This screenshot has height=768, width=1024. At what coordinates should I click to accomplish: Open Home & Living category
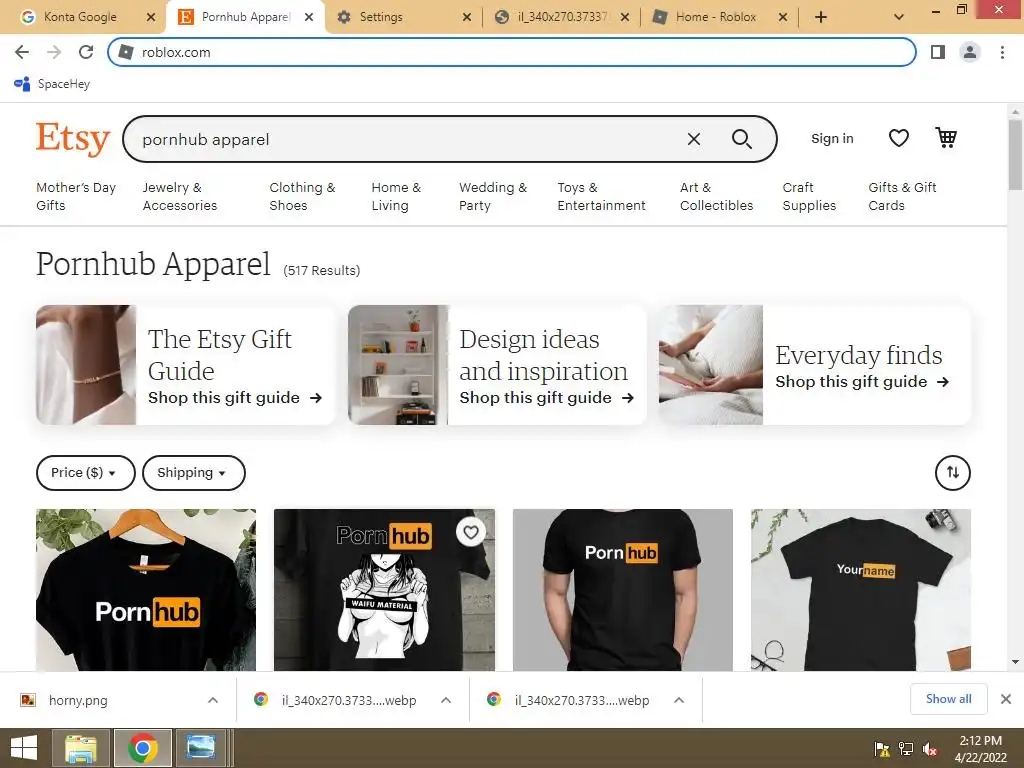point(396,196)
